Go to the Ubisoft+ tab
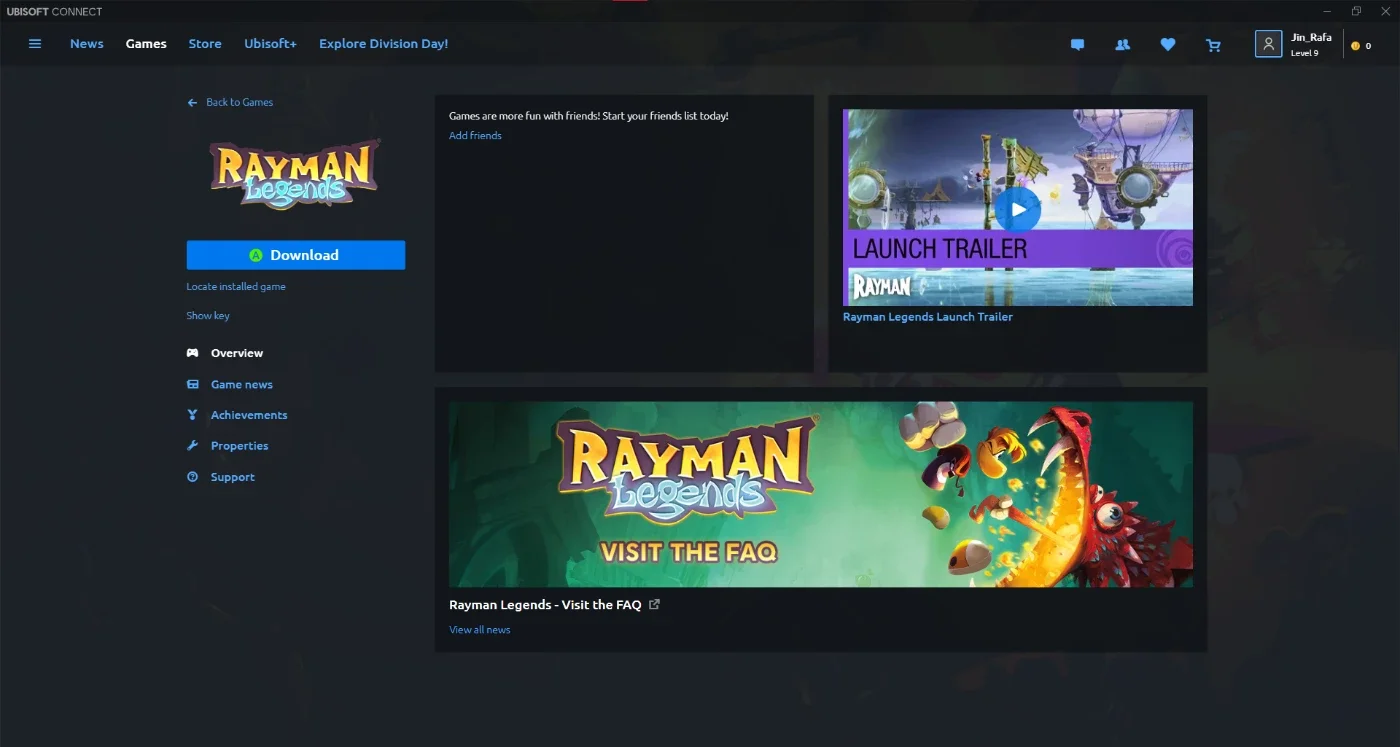This screenshot has width=1400, height=747. [270, 44]
